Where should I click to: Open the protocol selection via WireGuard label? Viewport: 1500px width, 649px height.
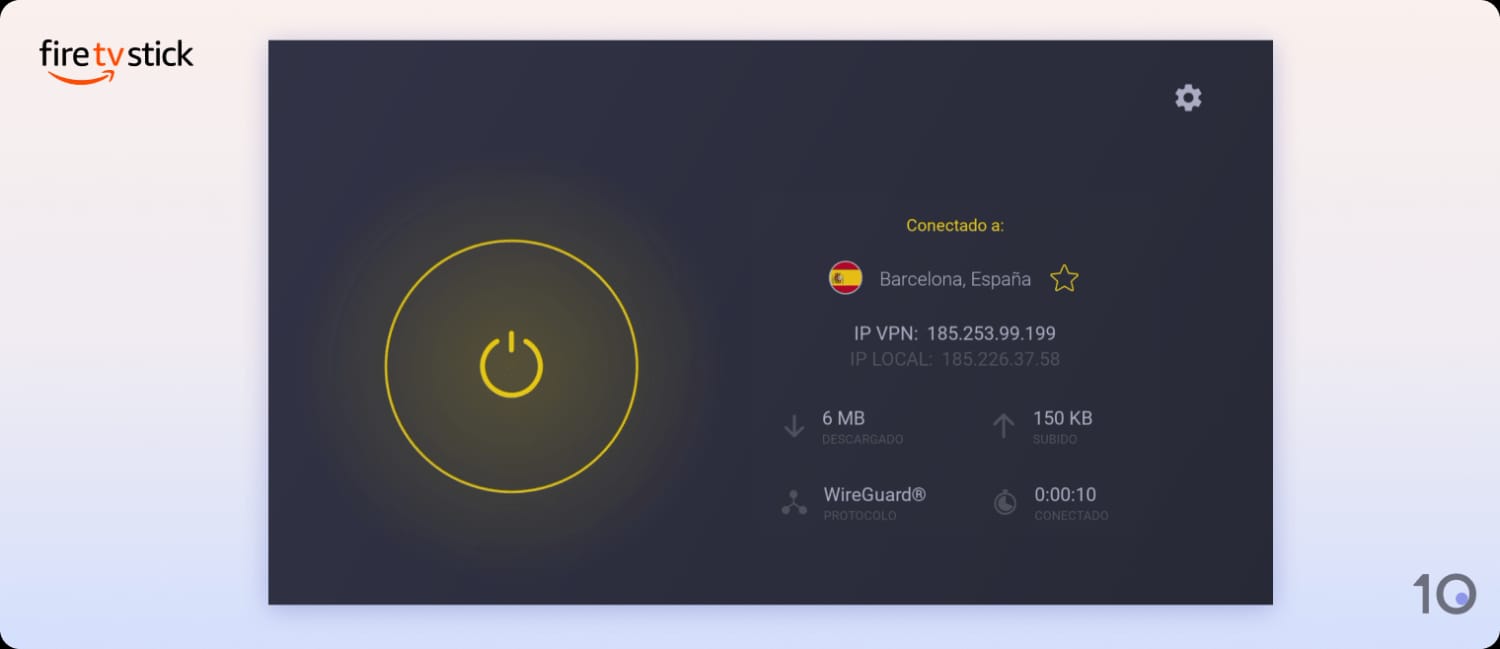click(x=874, y=493)
